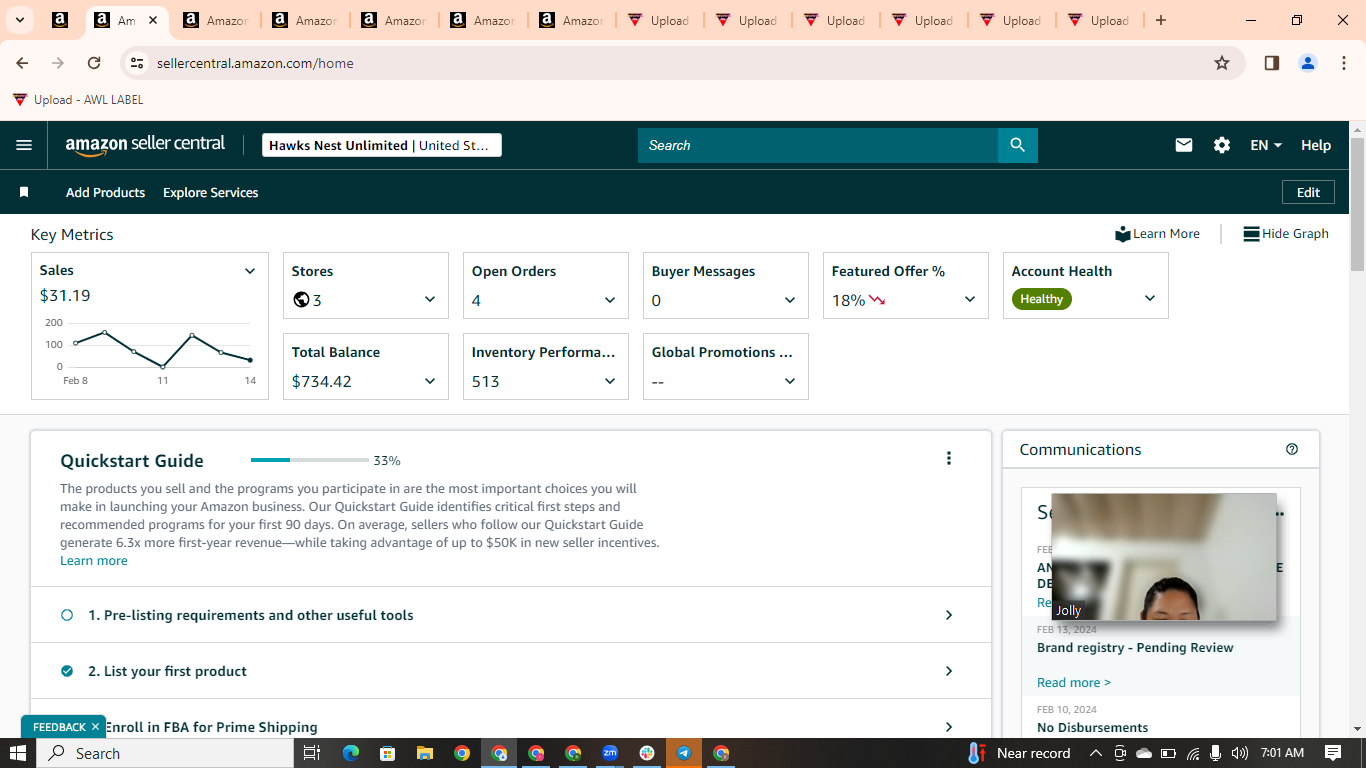Image resolution: width=1366 pixels, height=768 pixels.
Task: Open Upload - AWL LABEL bookmark
Action: [x=78, y=100]
